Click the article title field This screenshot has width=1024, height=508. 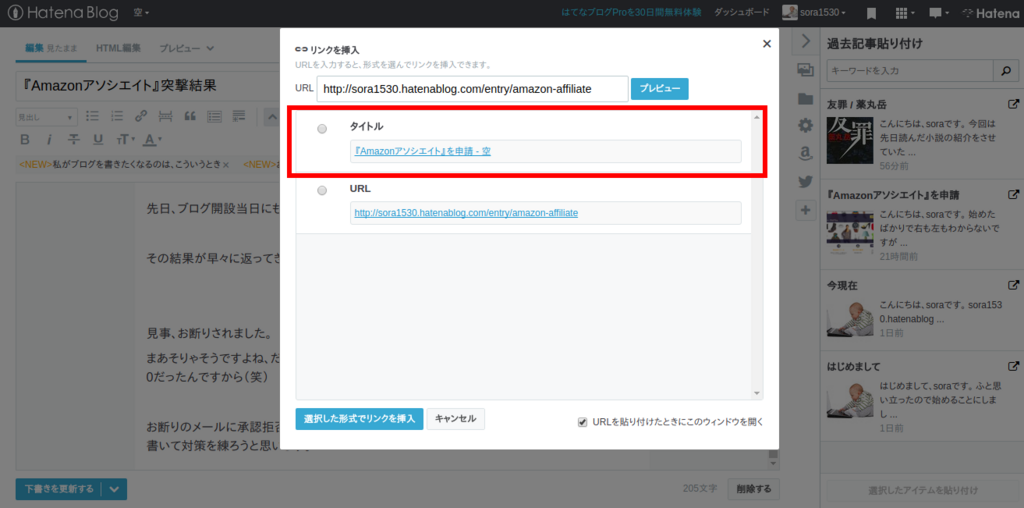147,86
